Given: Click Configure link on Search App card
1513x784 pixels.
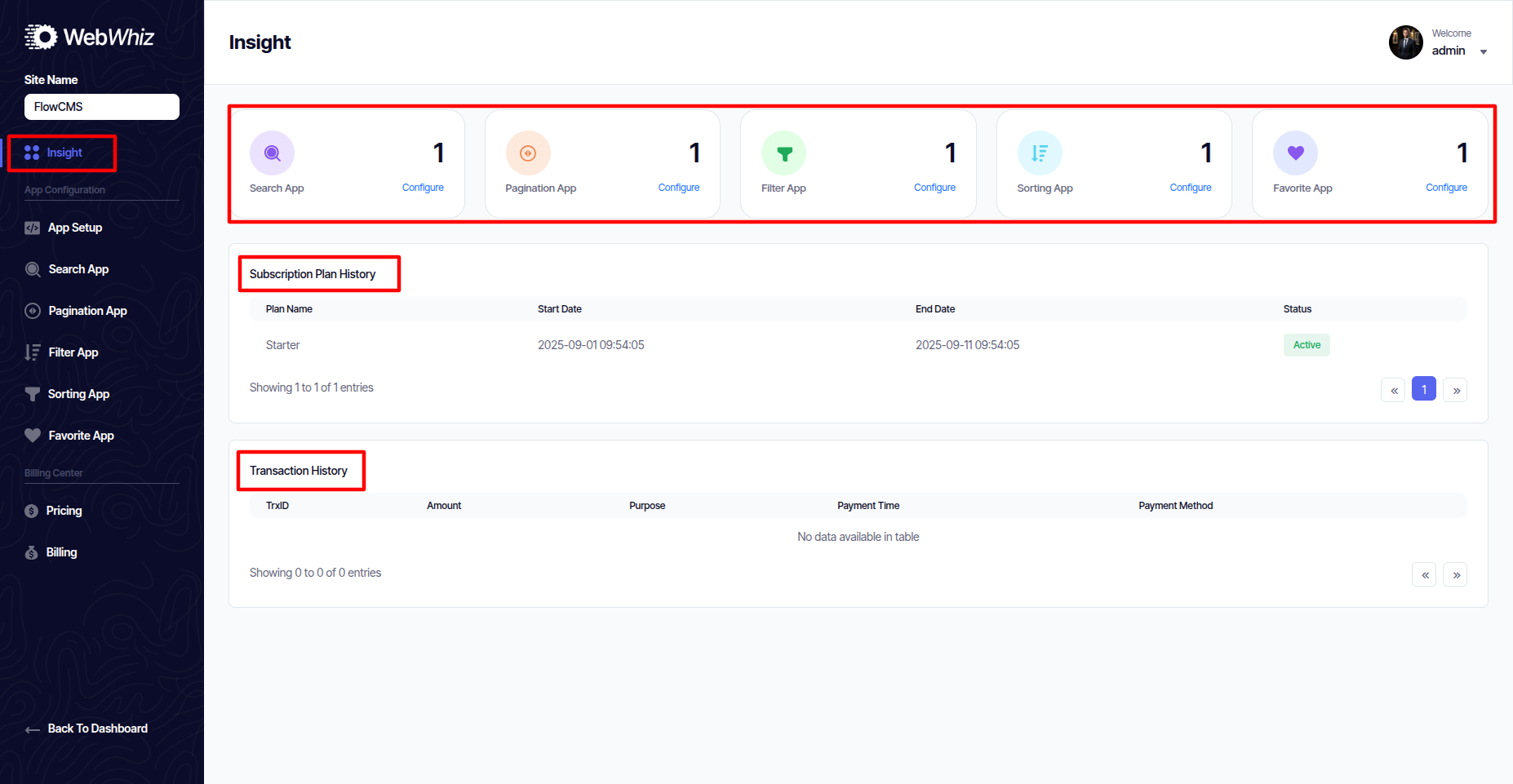Looking at the screenshot, I should tap(423, 188).
